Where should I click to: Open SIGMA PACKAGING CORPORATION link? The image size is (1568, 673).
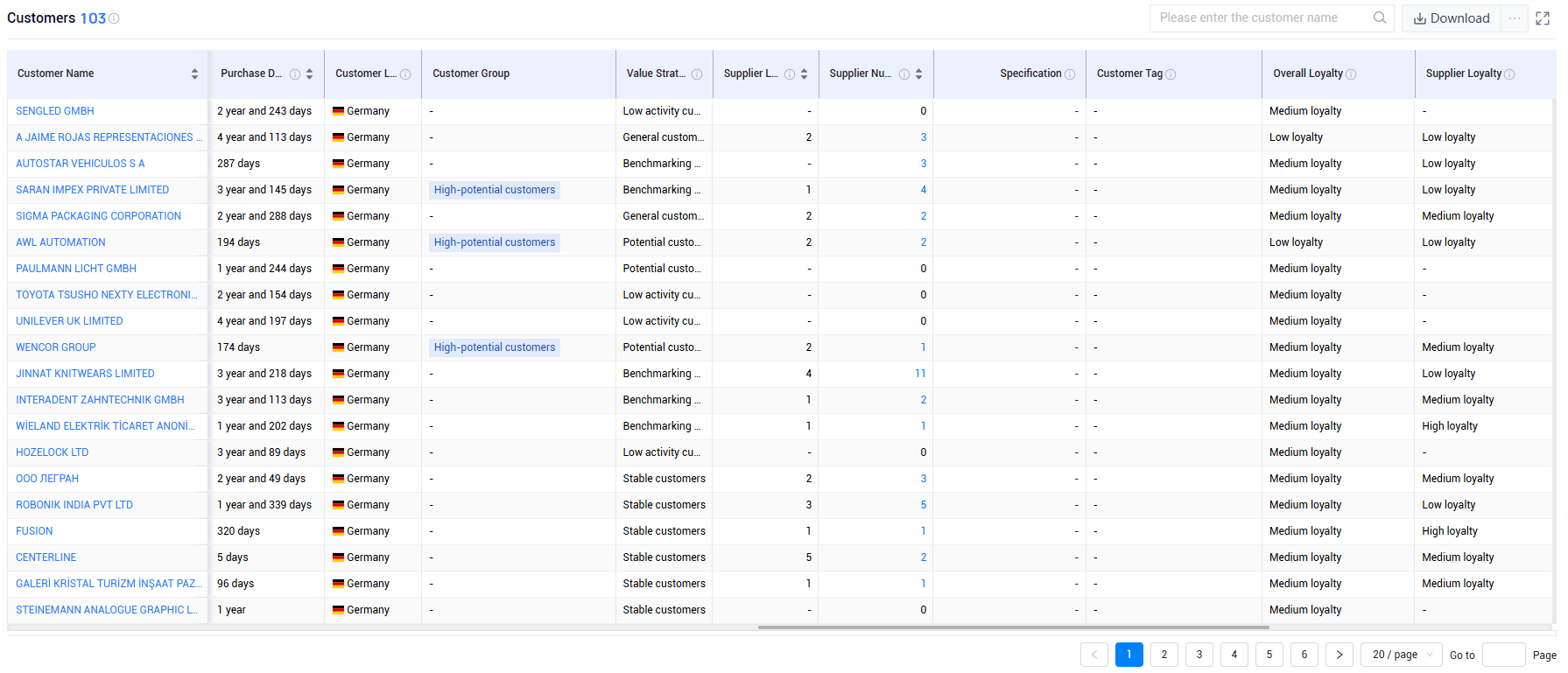tap(99, 216)
